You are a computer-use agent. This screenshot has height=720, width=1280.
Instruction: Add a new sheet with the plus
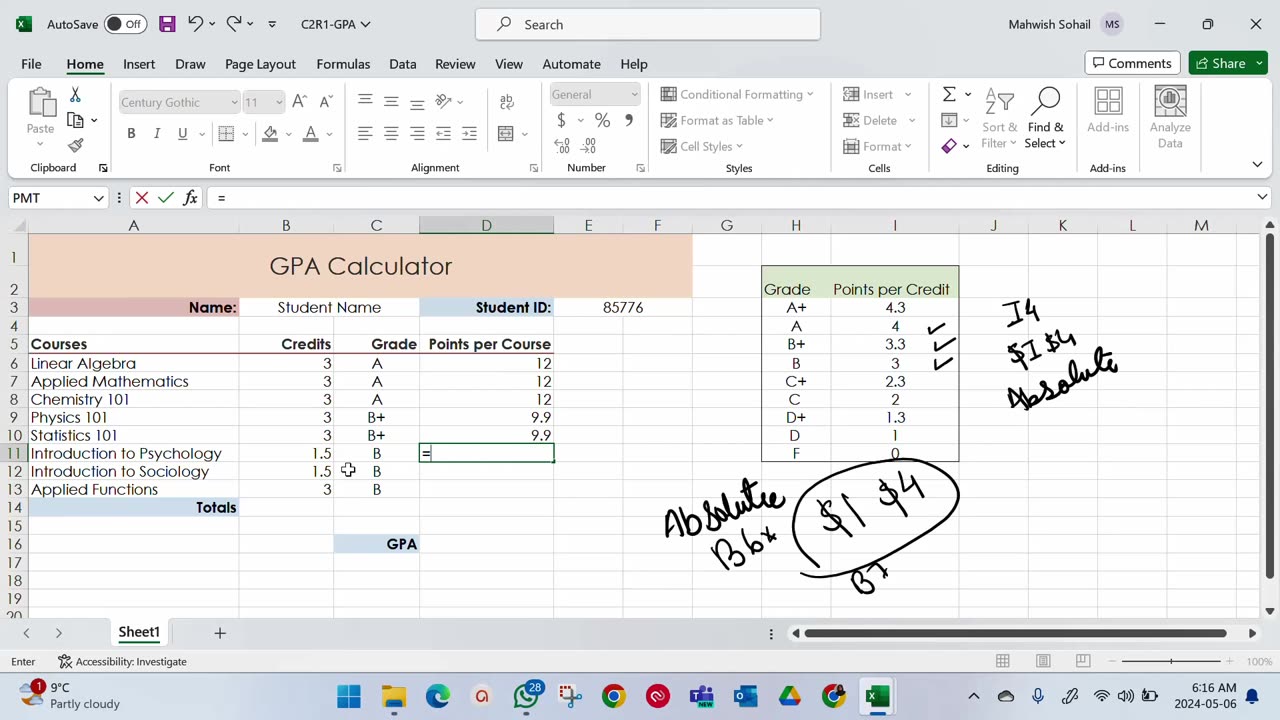pyautogui.click(x=220, y=632)
